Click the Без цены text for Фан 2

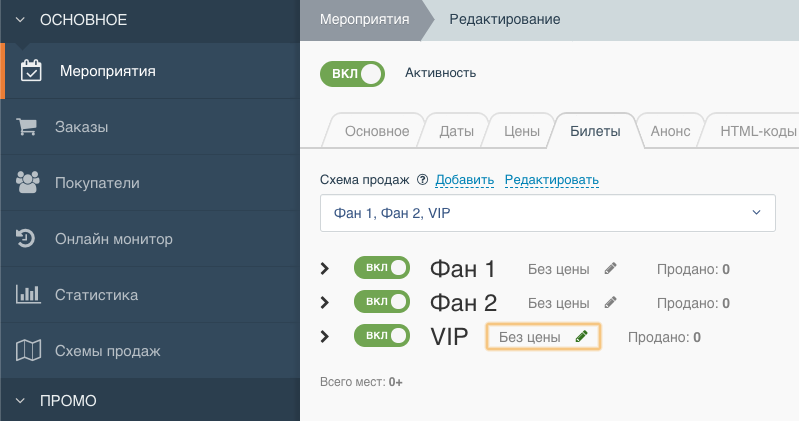(558, 303)
